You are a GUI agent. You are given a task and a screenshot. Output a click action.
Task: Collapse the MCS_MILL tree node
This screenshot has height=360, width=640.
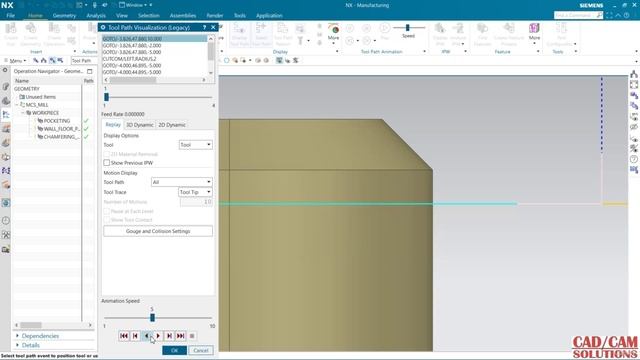[x=17, y=105]
